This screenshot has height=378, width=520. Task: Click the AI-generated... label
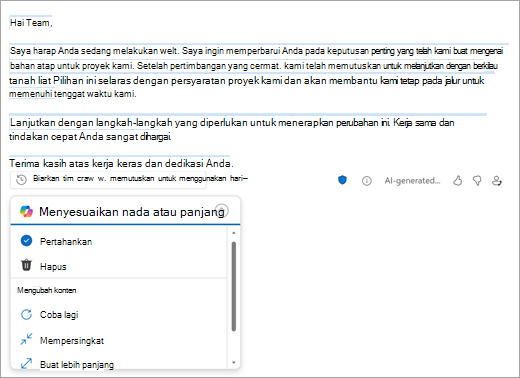412,181
